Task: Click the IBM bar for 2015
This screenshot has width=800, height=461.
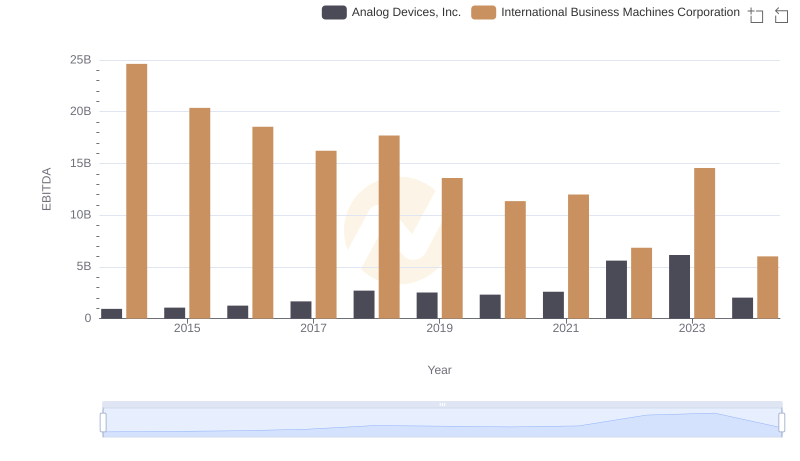Action: click(199, 213)
